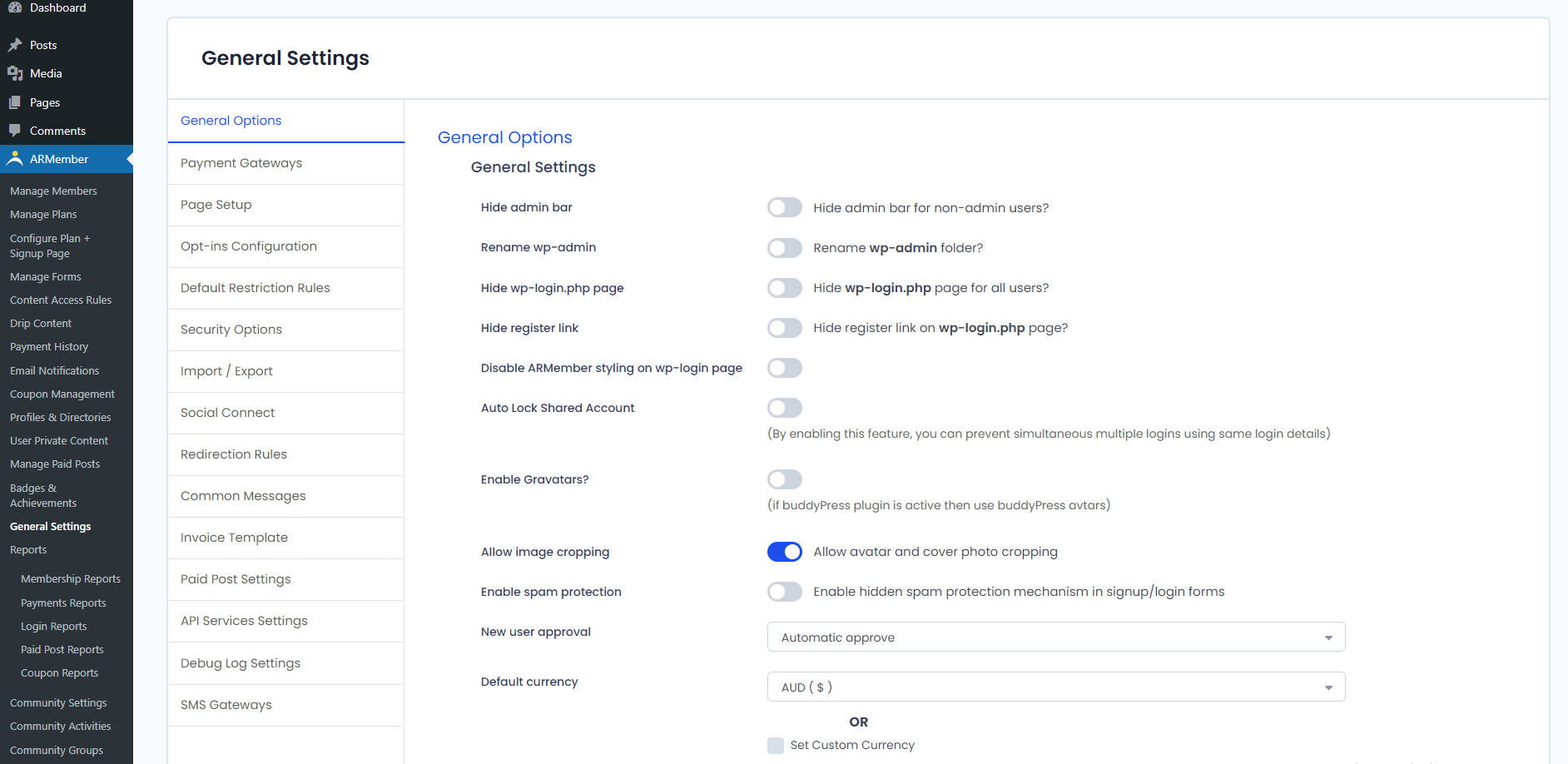This screenshot has width=1568, height=764.
Task: Check the Set Custom Currency checkbox
Action: [x=776, y=745]
